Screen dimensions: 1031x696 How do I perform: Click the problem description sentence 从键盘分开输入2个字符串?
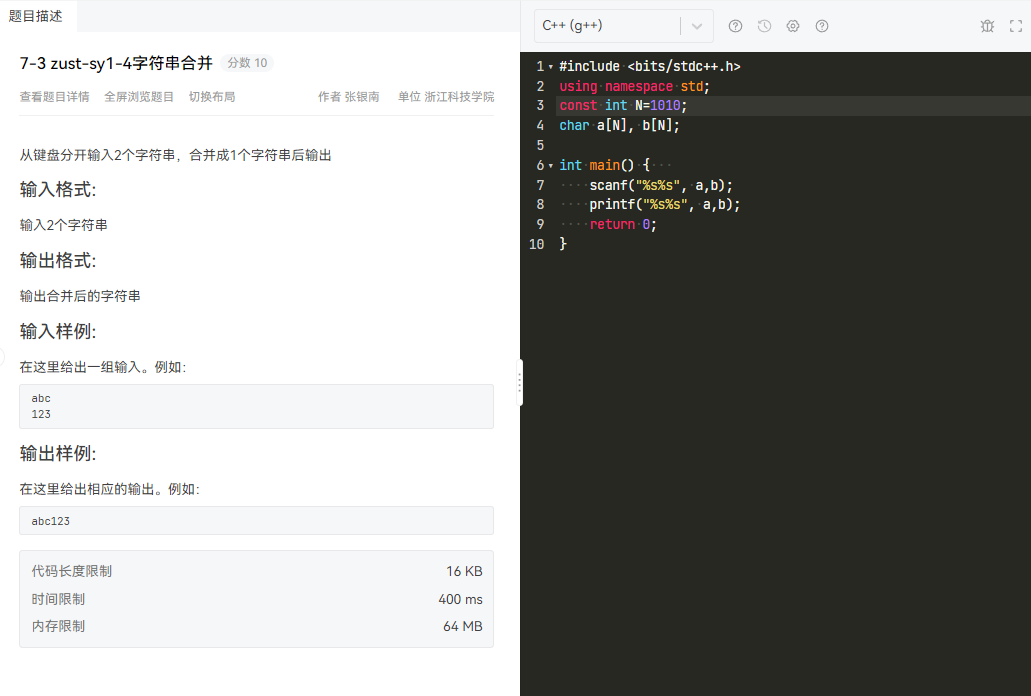(176, 155)
